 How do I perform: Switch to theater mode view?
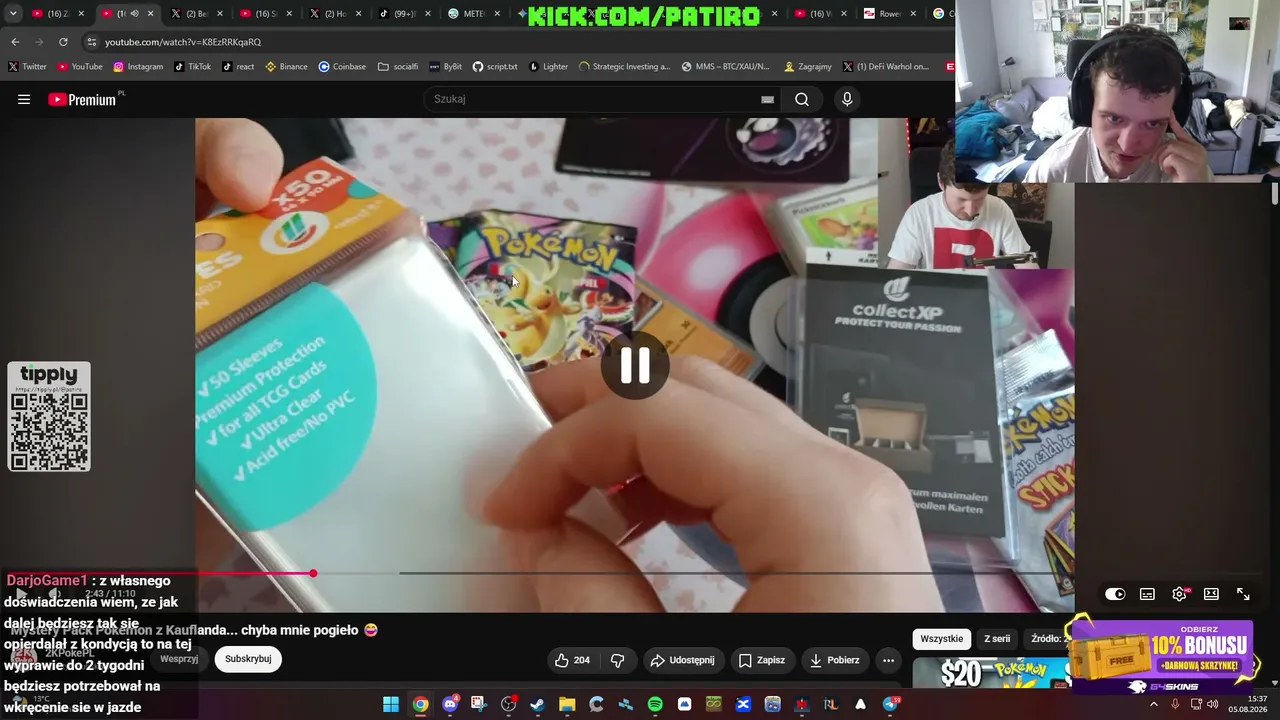1211,594
